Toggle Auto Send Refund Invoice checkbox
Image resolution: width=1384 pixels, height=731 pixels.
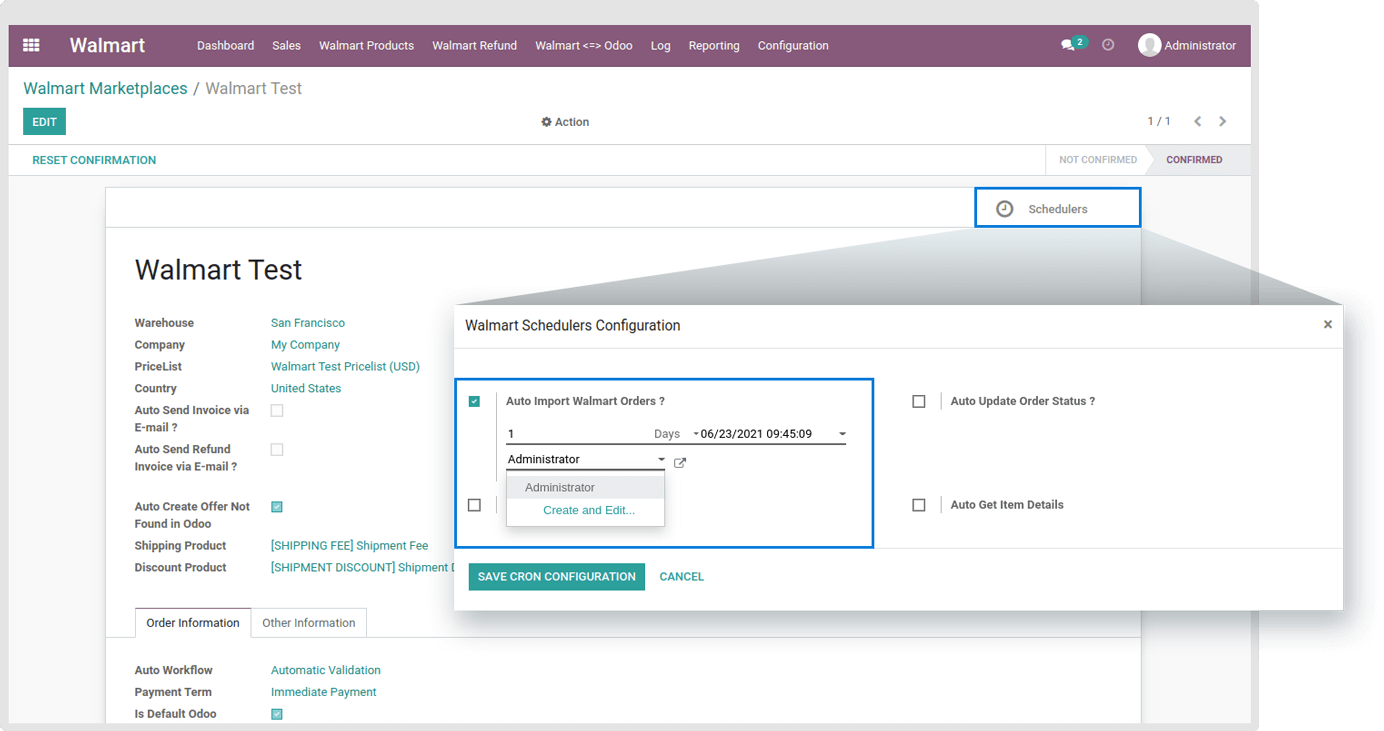pos(277,449)
